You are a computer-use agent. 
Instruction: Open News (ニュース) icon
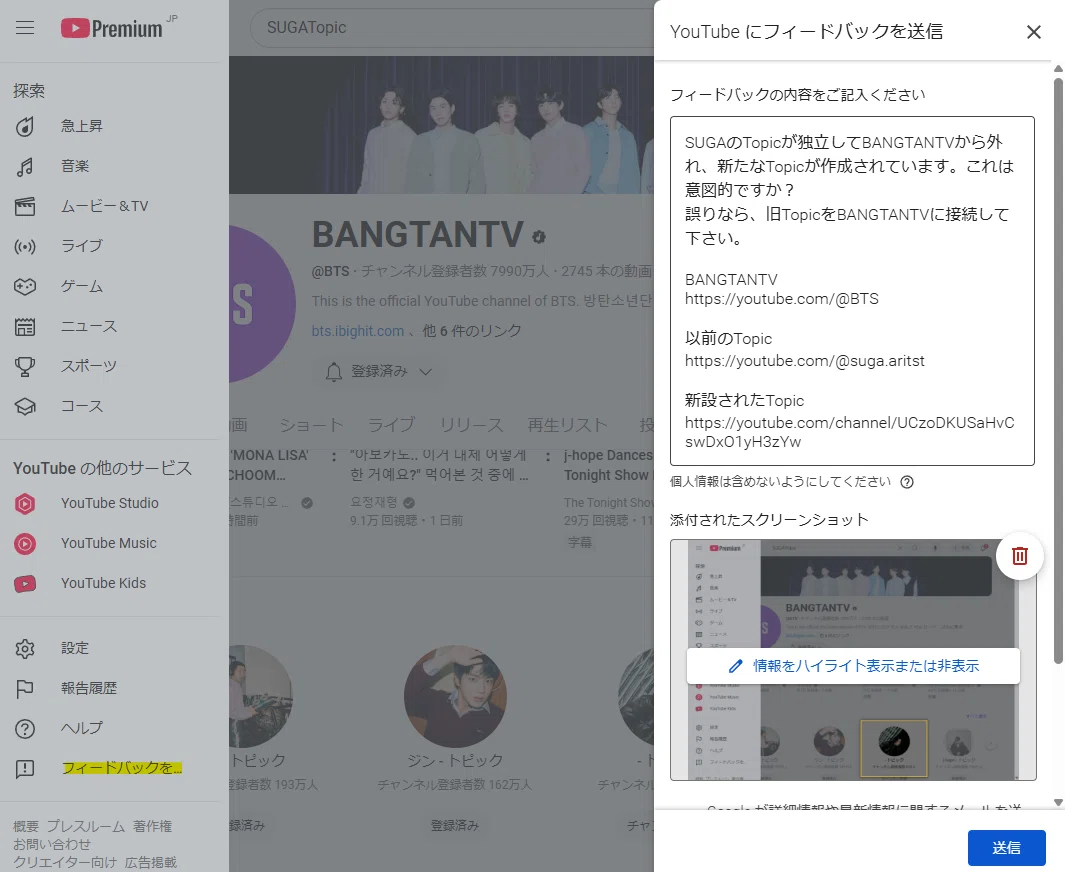(x=25, y=327)
